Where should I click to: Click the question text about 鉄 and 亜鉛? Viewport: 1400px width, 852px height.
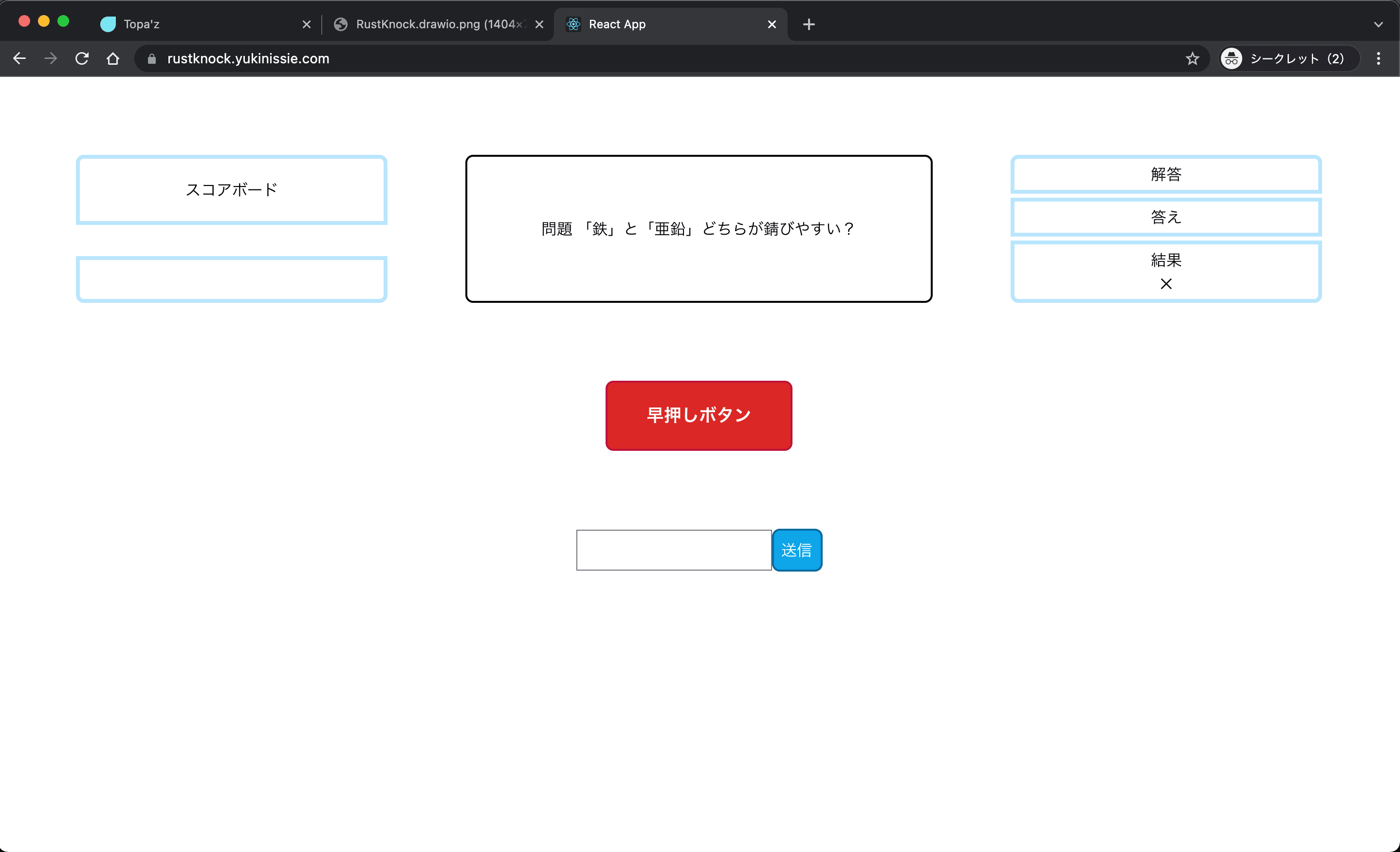click(698, 228)
